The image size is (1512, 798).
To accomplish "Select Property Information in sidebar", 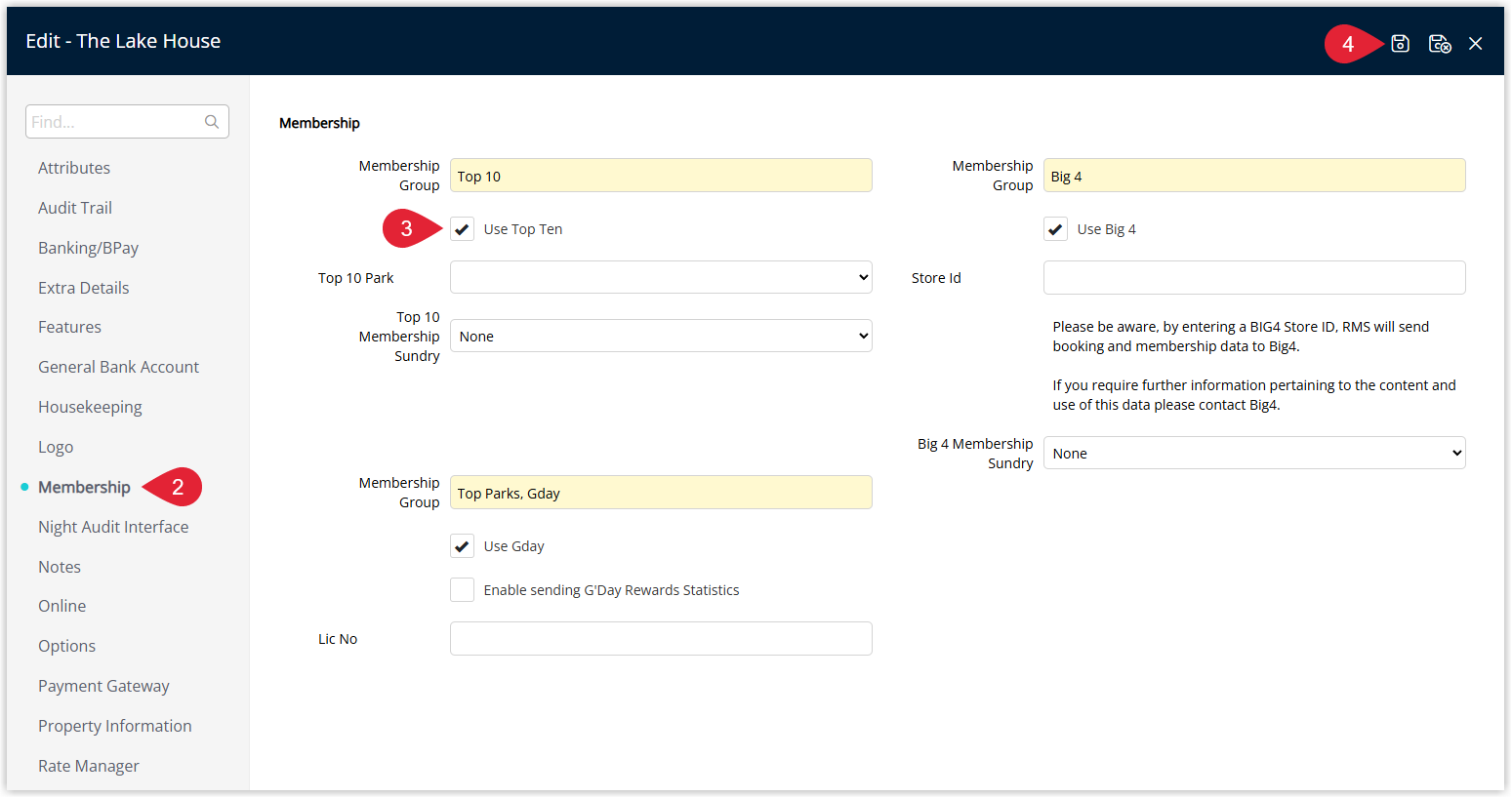I will pos(115,726).
